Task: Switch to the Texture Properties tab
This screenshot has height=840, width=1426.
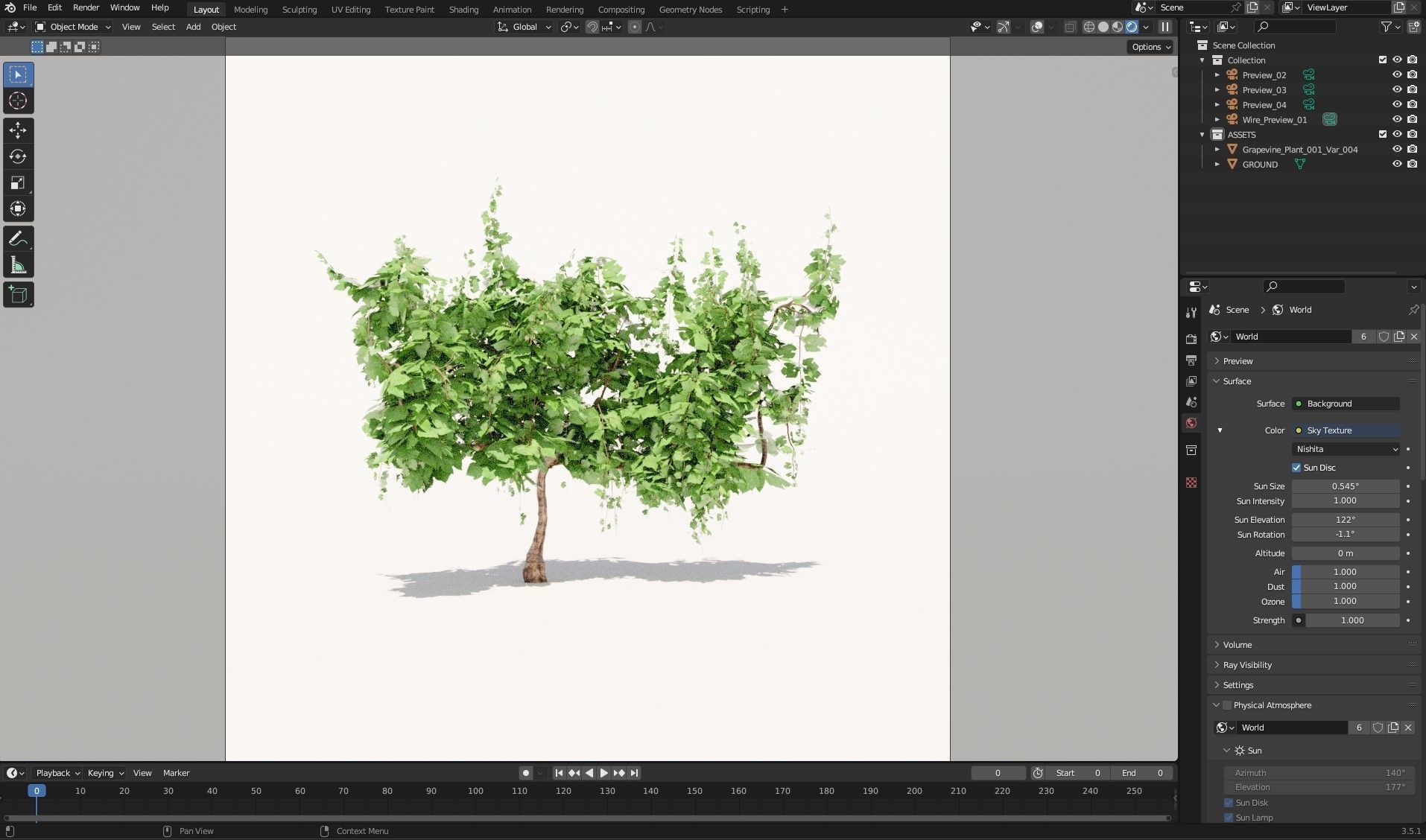Action: click(1191, 483)
